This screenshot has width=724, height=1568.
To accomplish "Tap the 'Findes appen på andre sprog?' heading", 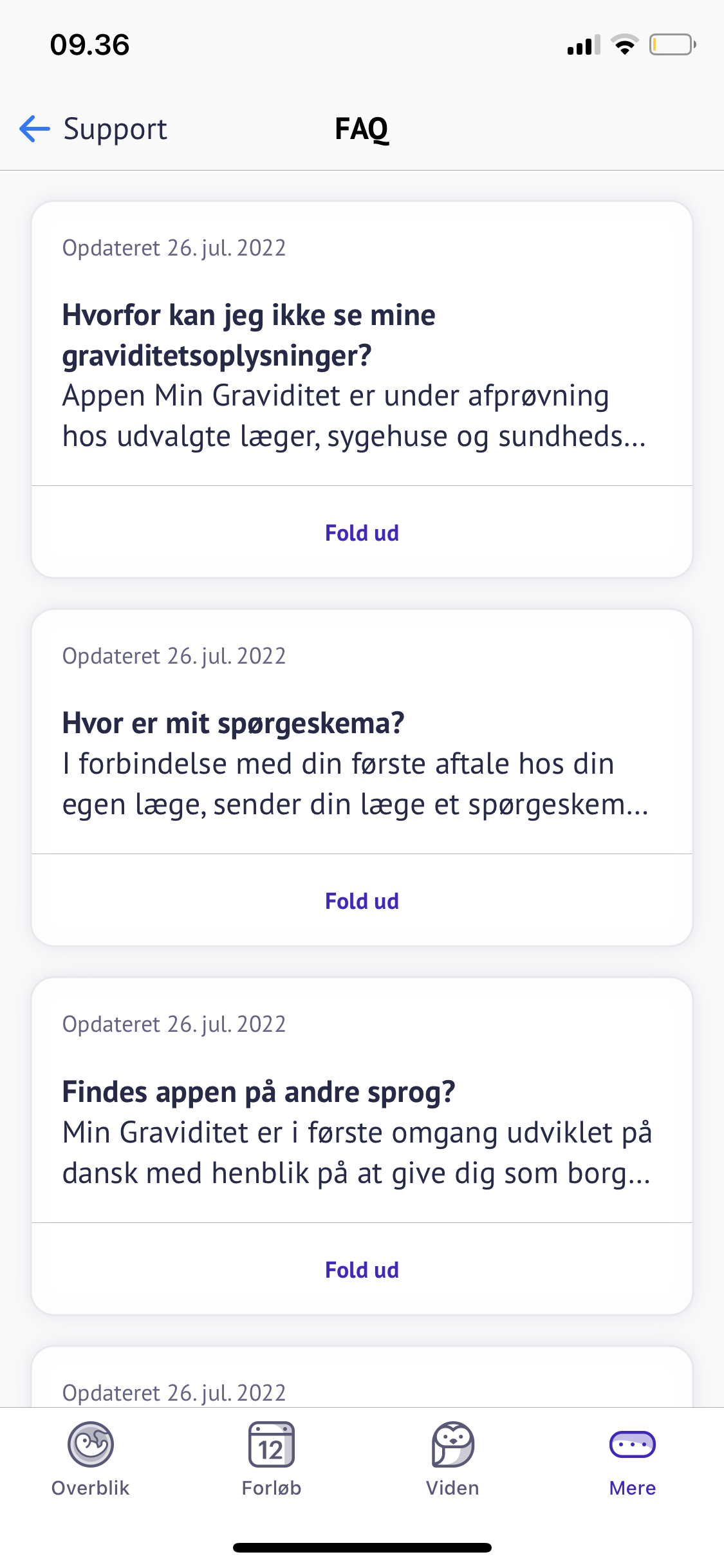I will point(259,1092).
